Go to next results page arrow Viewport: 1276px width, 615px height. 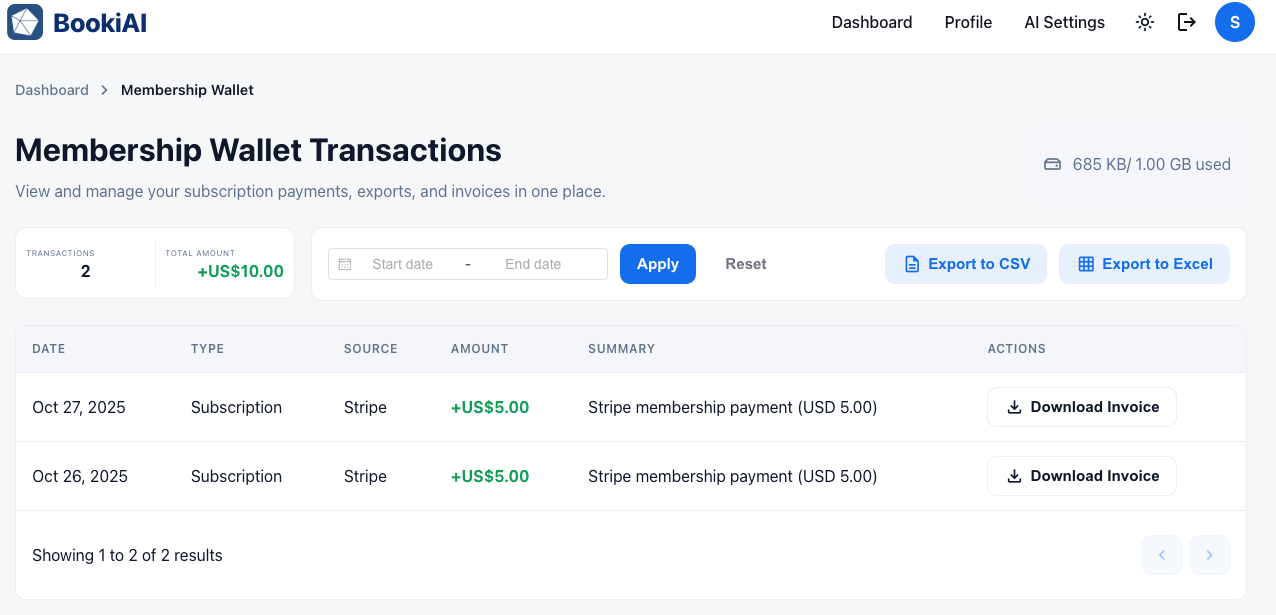click(1210, 555)
